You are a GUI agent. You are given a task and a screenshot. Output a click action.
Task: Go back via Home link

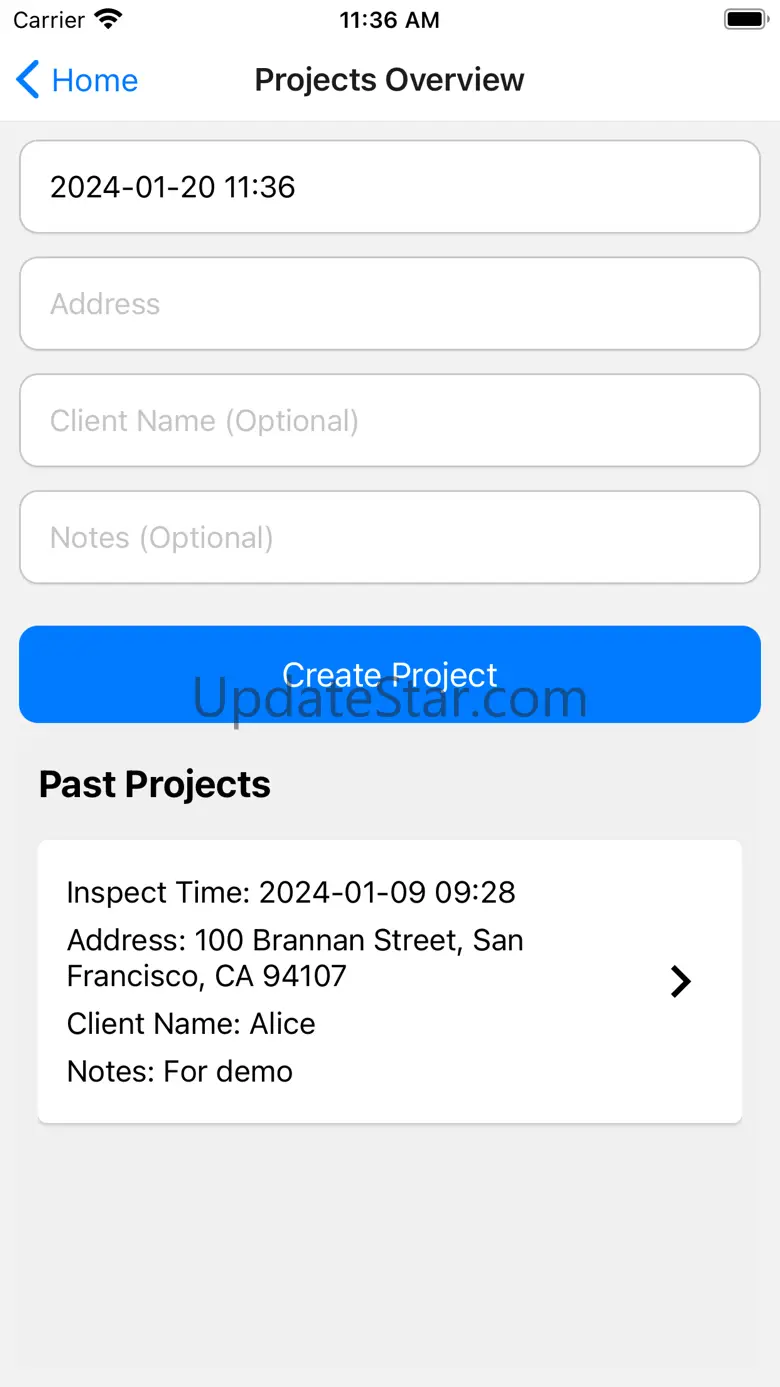click(x=94, y=80)
